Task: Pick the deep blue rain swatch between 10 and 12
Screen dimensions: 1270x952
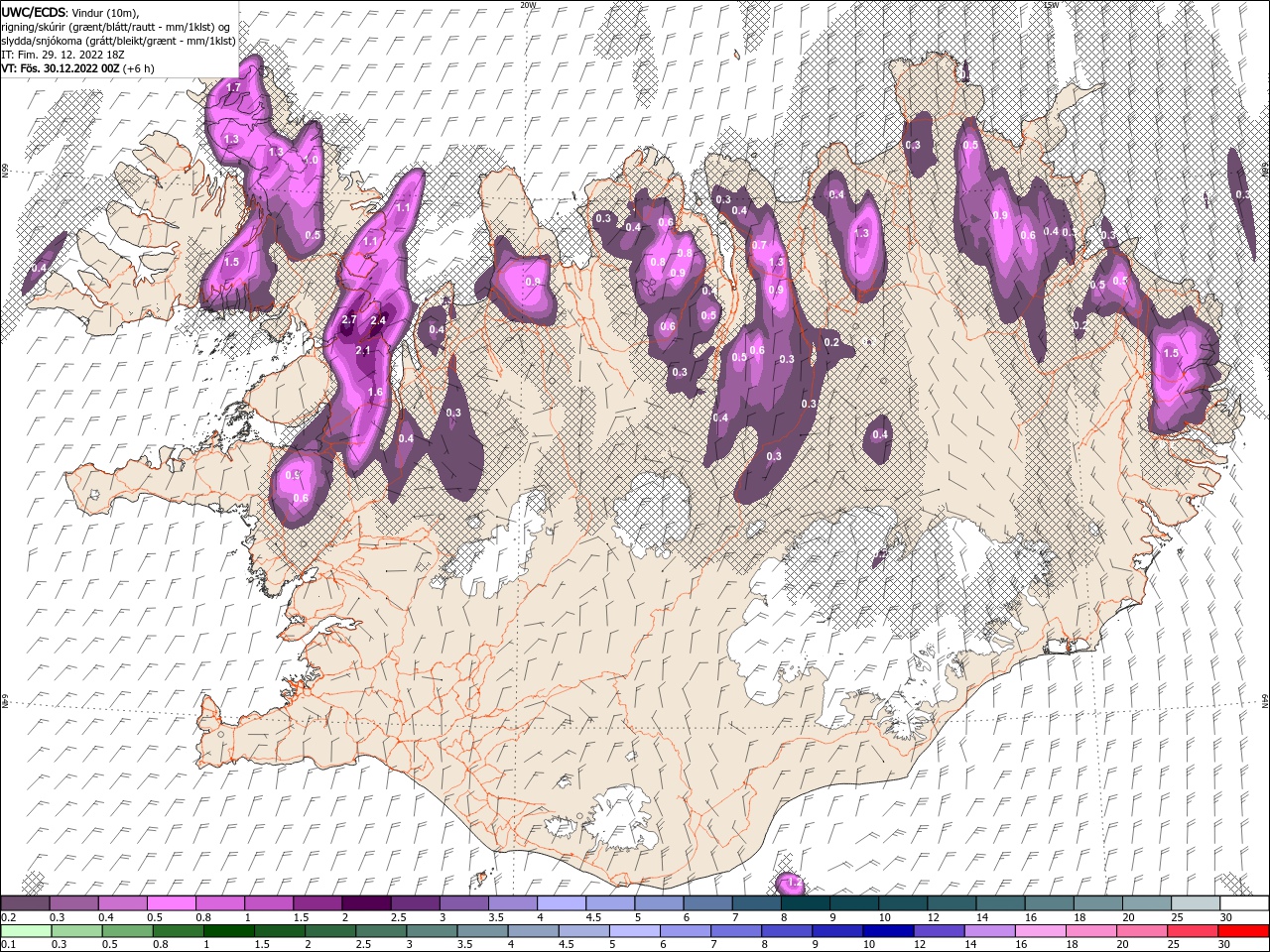Action: point(887,931)
